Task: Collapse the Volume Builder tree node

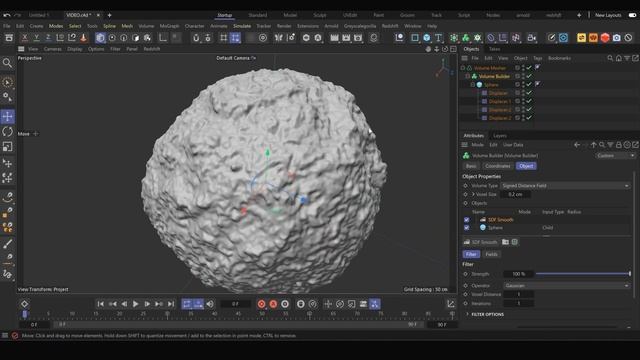Action: (x=468, y=76)
